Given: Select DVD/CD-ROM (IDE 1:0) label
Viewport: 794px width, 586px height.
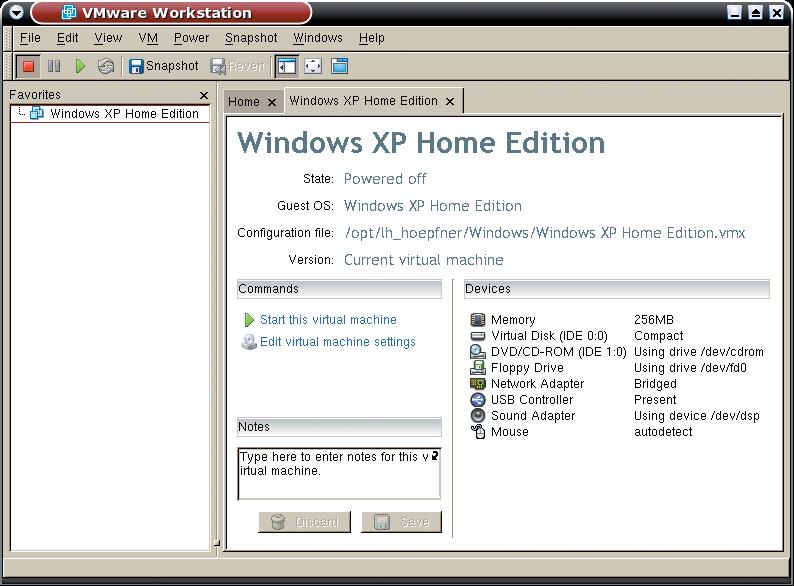Looking at the screenshot, I should pyautogui.click(x=559, y=351).
